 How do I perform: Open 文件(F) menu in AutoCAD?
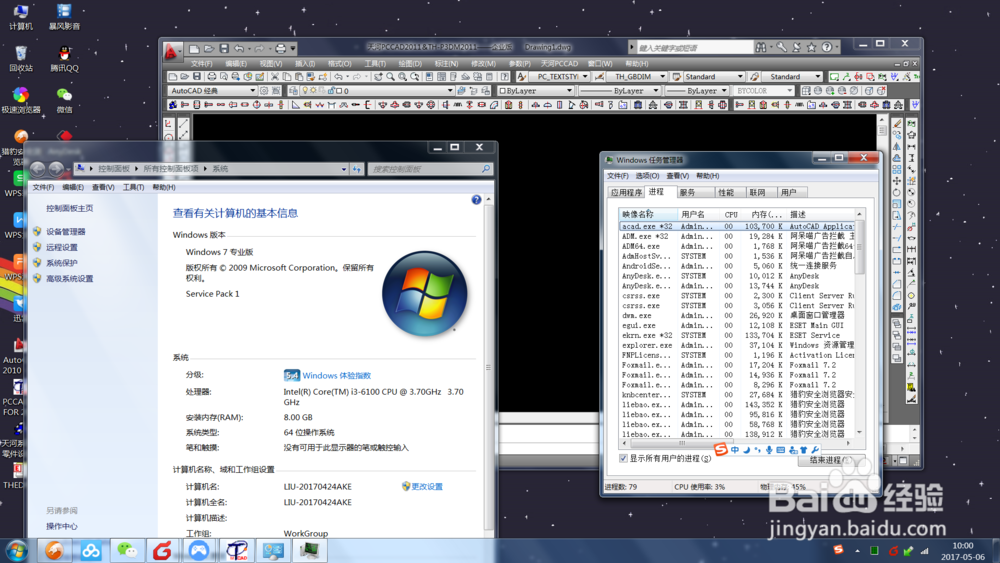tap(202, 64)
